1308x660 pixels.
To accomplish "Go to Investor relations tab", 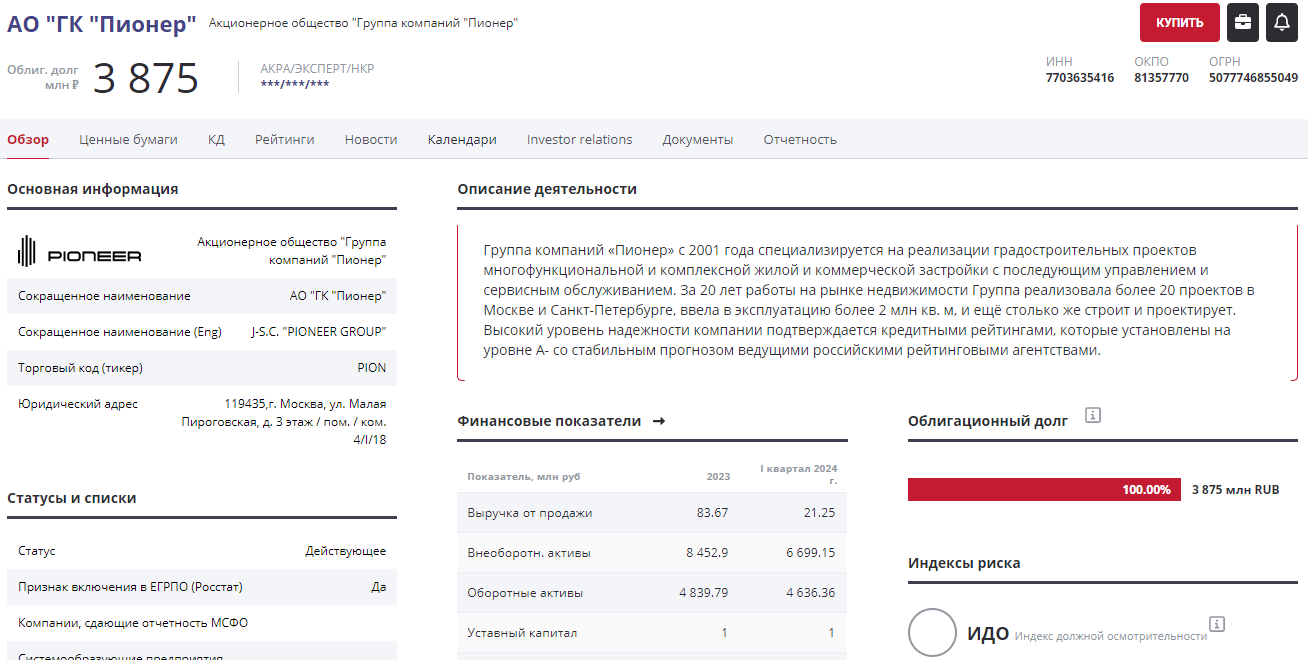I will click(579, 140).
